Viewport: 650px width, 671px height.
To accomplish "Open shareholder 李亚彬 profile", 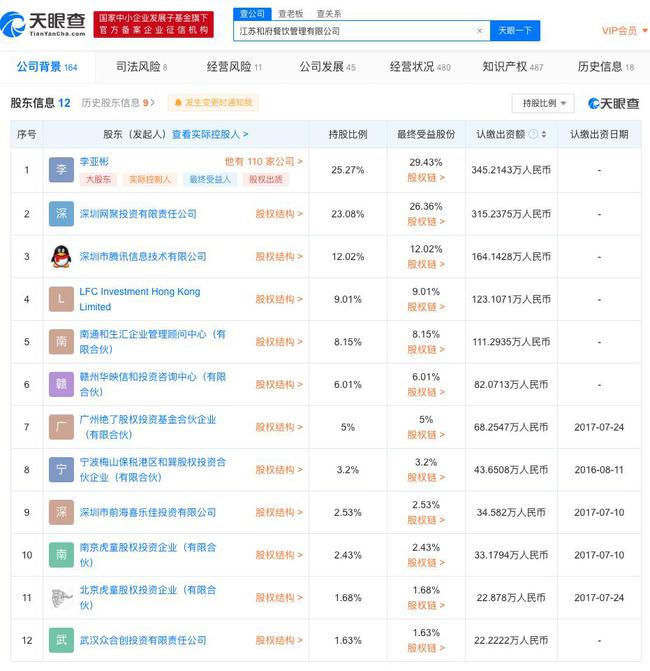I will pos(94,162).
